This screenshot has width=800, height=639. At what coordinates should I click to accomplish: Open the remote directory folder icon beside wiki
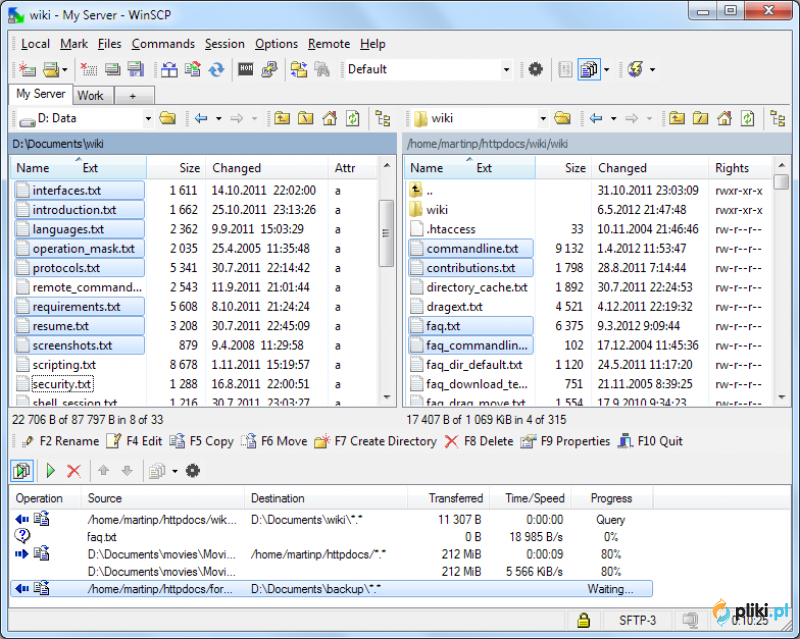pyautogui.click(x=562, y=118)
